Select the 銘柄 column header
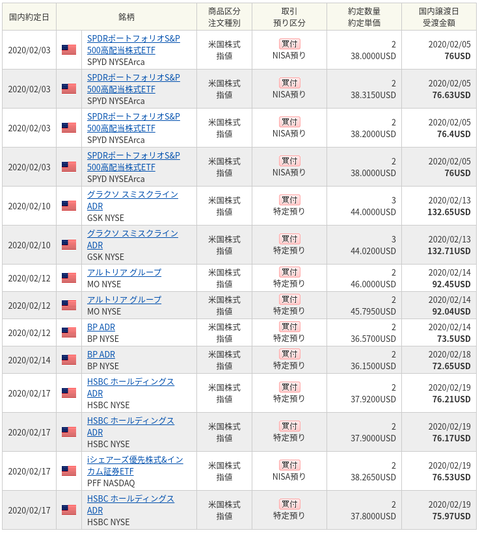480x533 pixels. [x=126, y=17]
